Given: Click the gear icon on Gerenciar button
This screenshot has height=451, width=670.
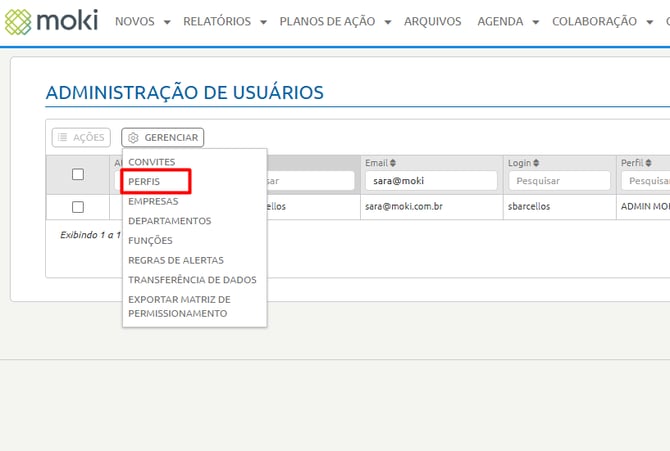Looking at the screenshot, I should pyautogui.click(x=133, y=138).
